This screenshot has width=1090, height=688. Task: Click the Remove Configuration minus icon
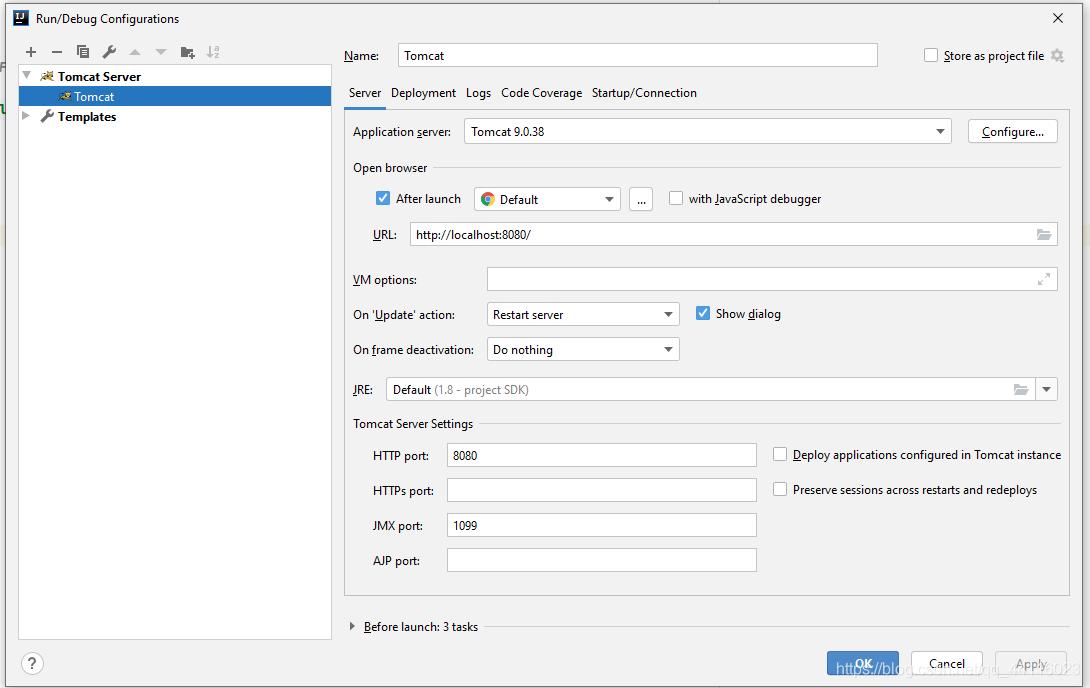57,52
